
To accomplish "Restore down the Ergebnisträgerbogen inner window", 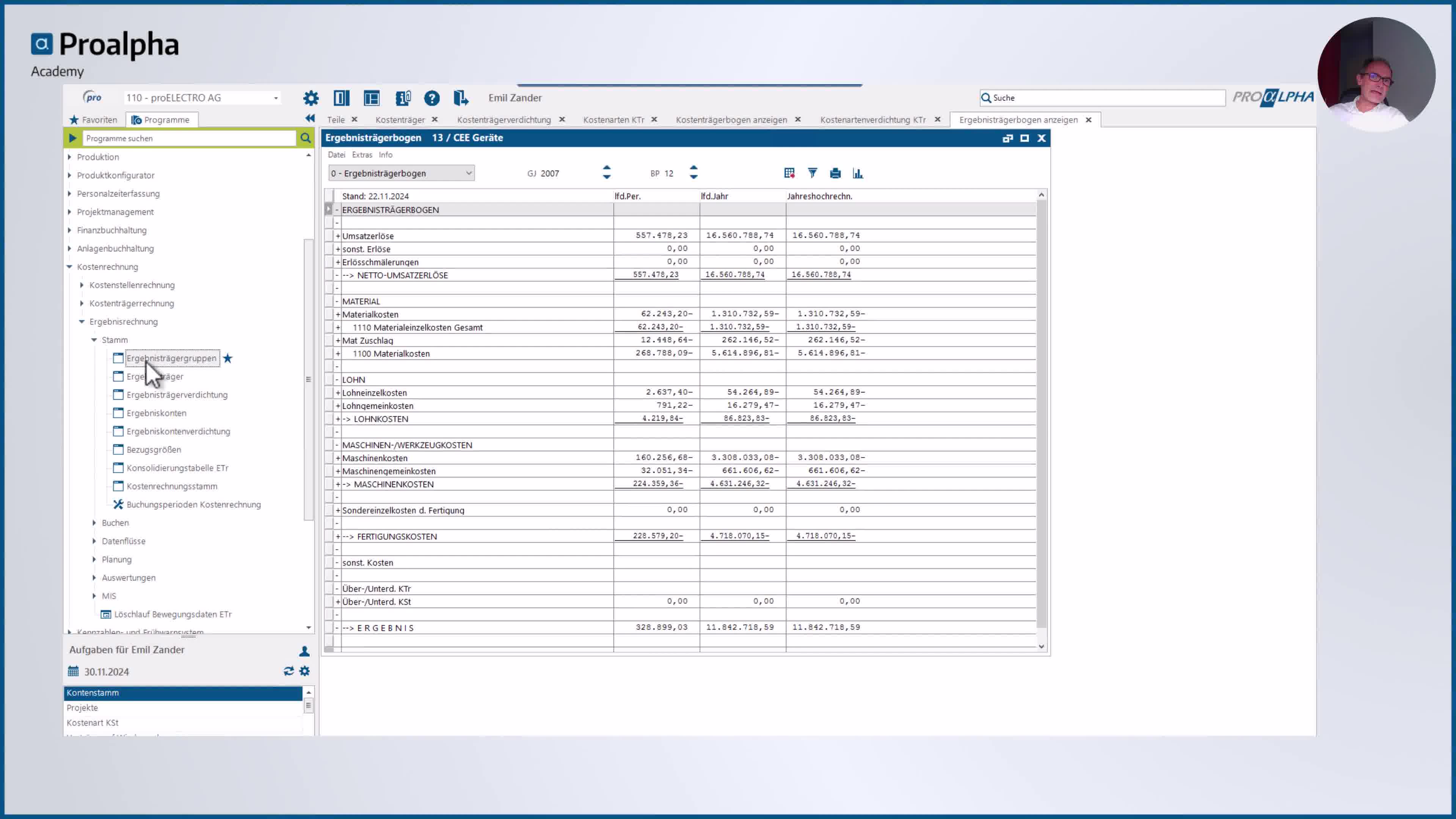I will (x=1007, y=138).
